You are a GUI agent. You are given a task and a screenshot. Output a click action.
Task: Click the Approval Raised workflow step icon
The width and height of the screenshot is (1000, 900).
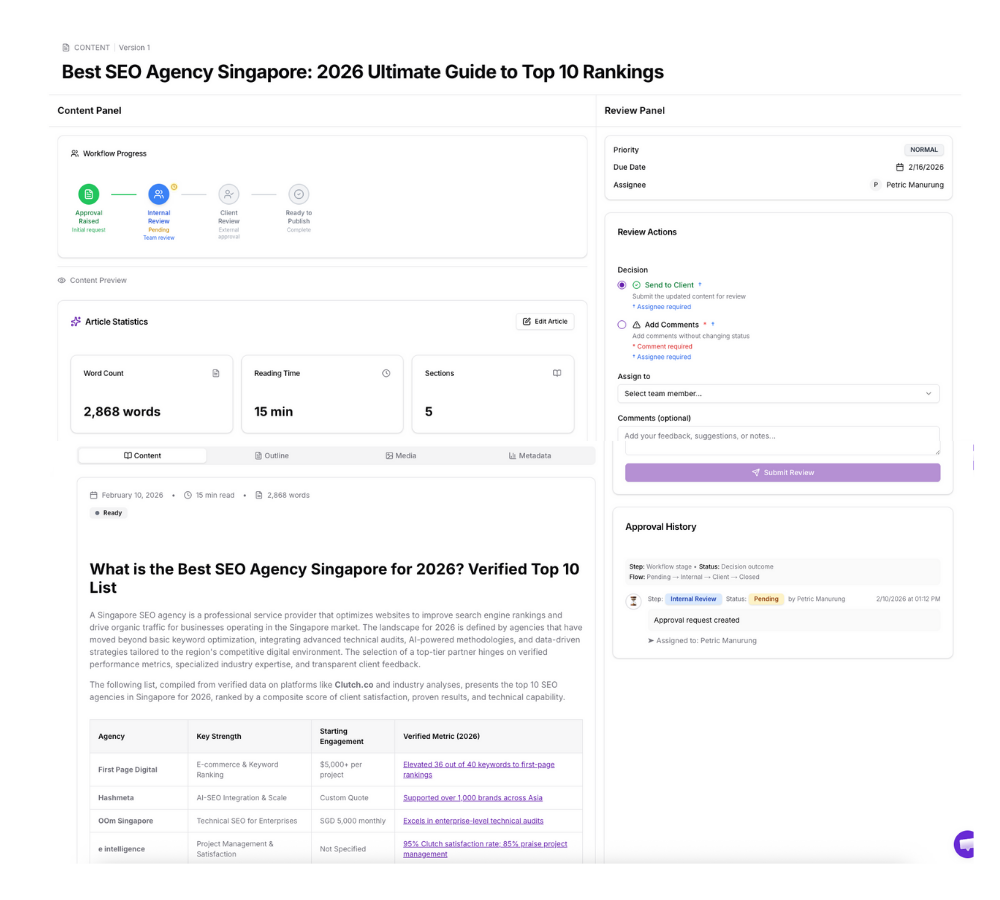[89, 194]
